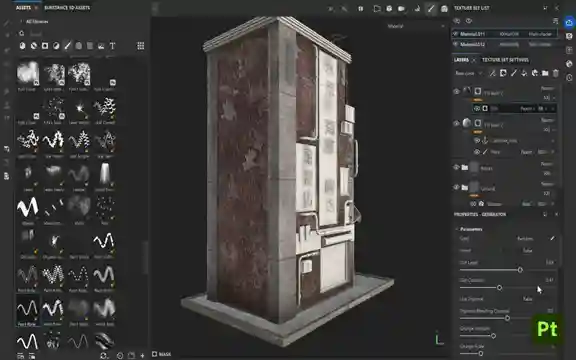Image resolution: width=576 pixels, height=360 pixels.
Task: Filter assets by environment images icon
Action: (x=101, y=46)
